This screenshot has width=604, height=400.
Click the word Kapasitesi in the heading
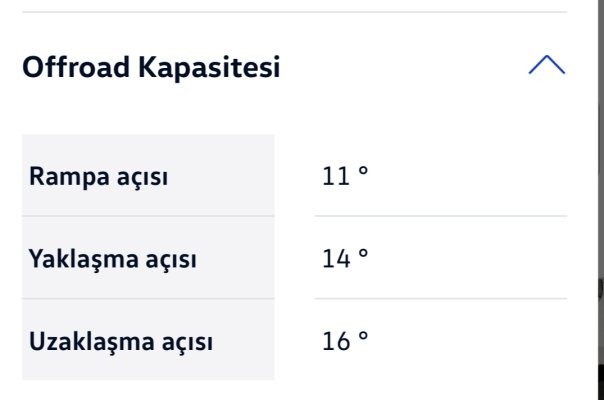209,67
